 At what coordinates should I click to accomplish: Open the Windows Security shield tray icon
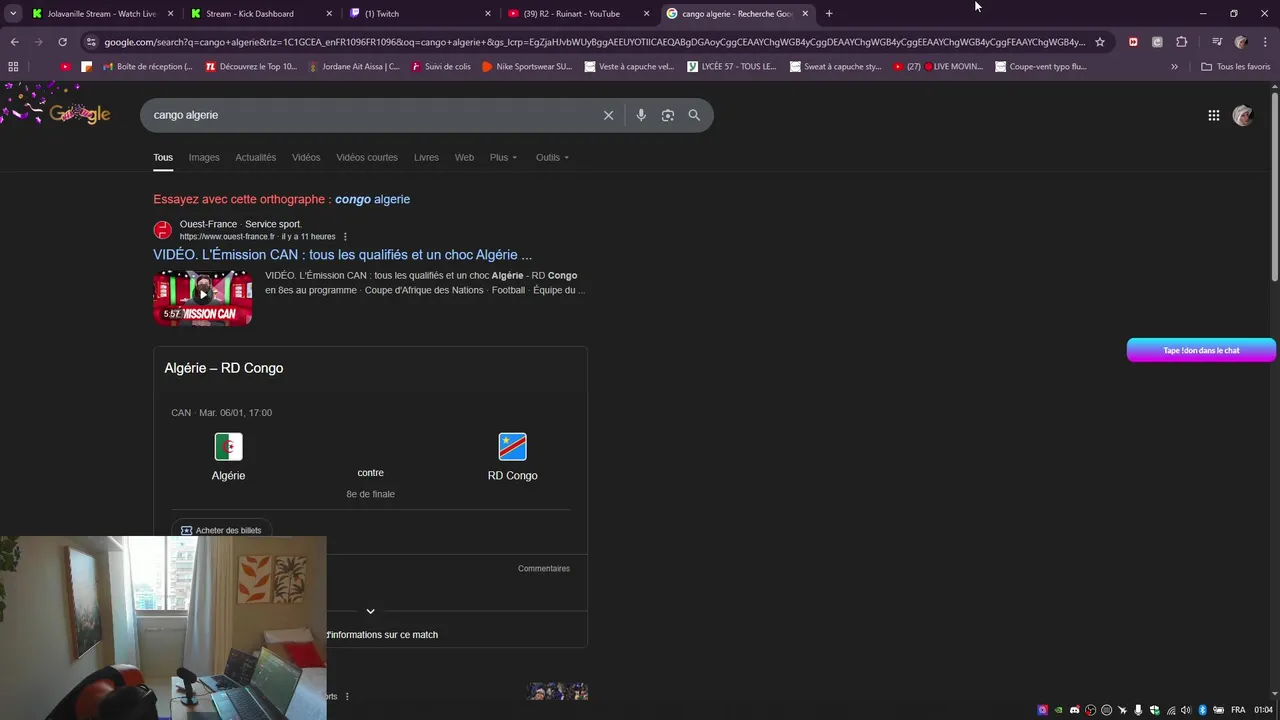(x=1154, y=710)
